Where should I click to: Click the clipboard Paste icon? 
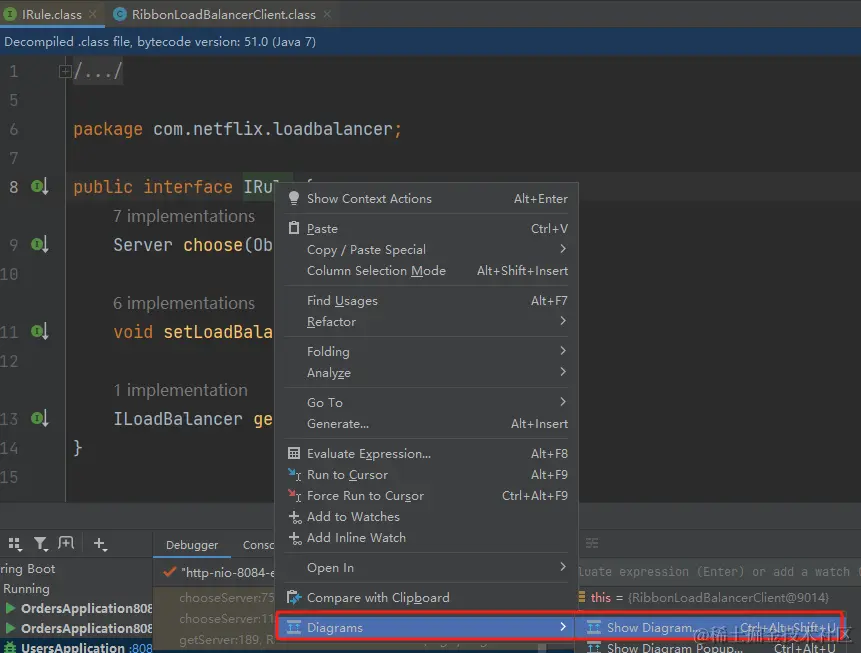[294, 228]
